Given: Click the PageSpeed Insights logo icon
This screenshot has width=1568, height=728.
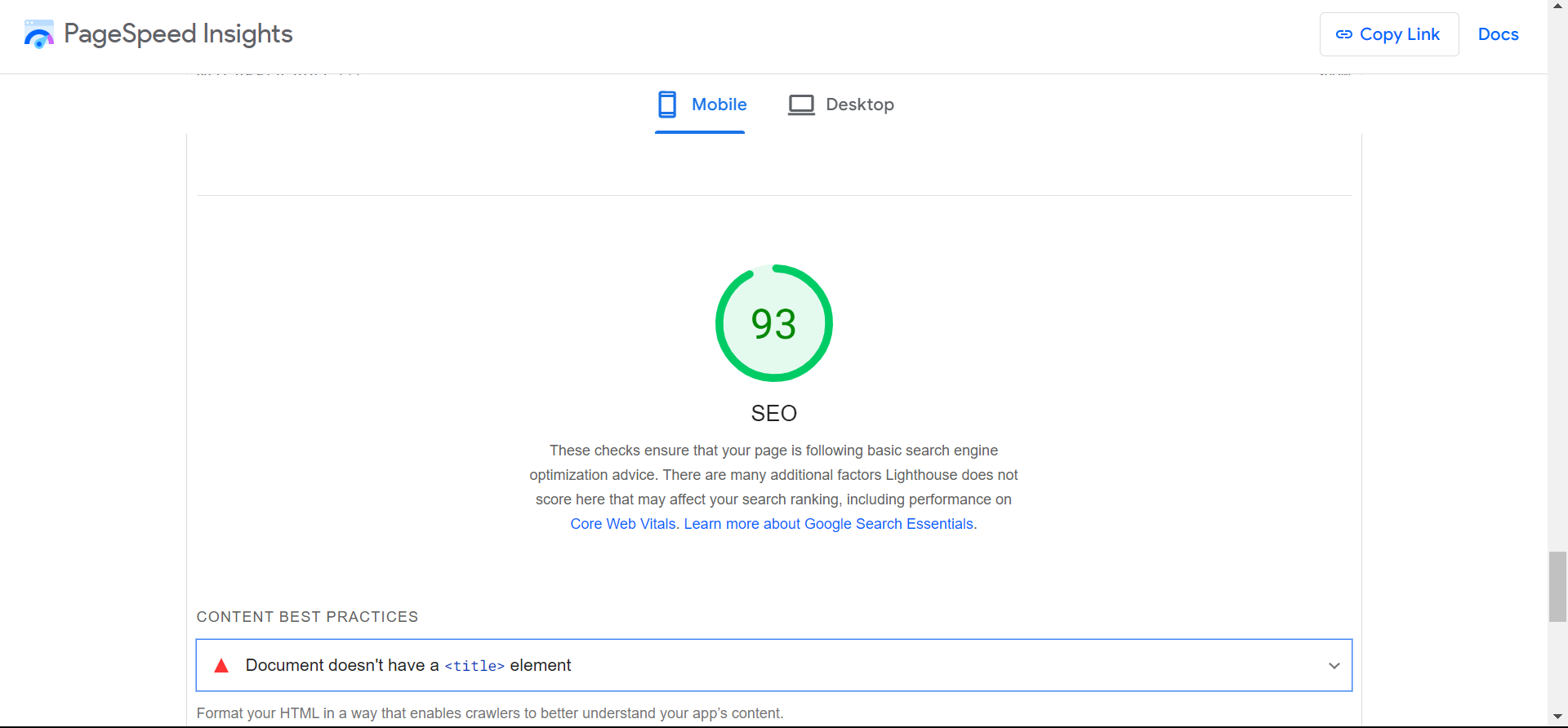Looking at the screenshot, I should point(38,34).
